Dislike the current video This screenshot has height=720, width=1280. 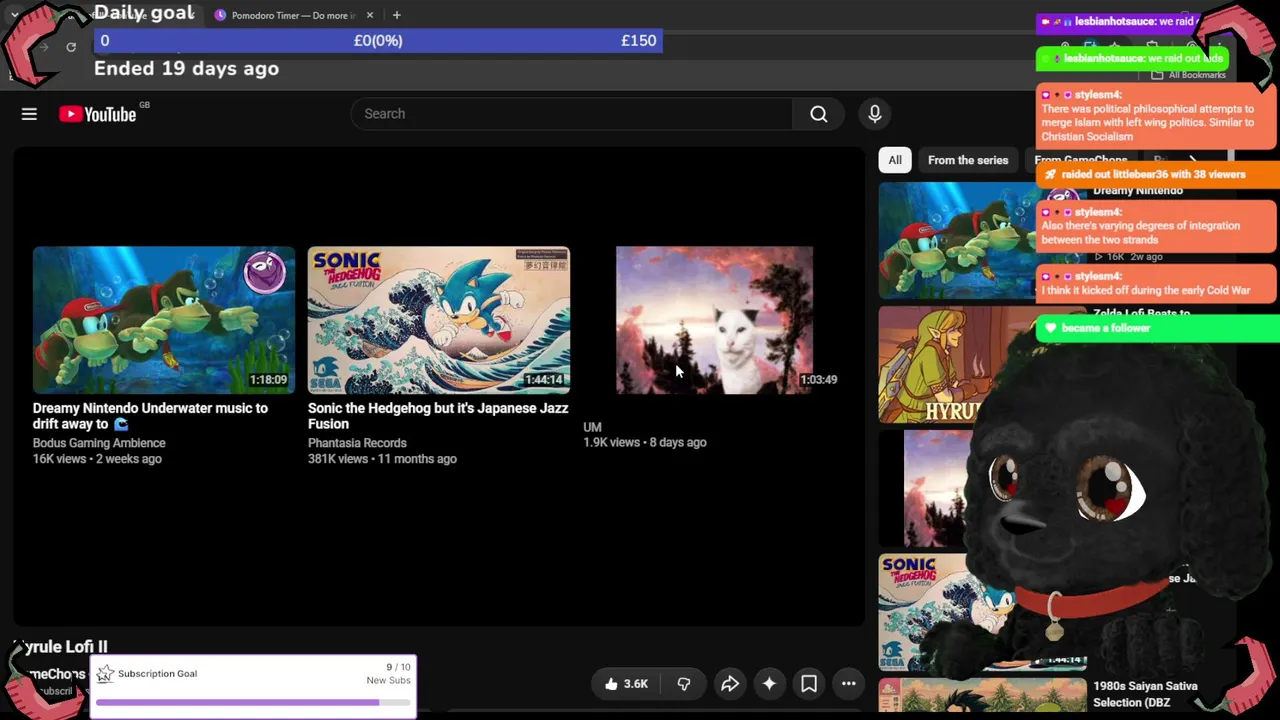click(x=684, y=684)
